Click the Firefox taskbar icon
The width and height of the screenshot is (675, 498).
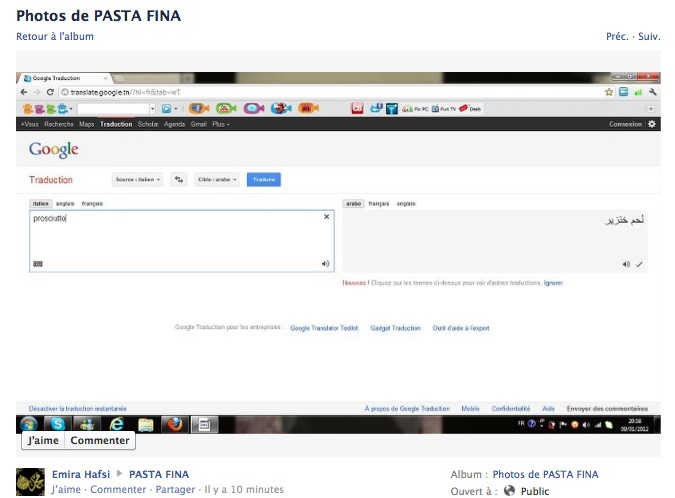(x=175, y=424)
